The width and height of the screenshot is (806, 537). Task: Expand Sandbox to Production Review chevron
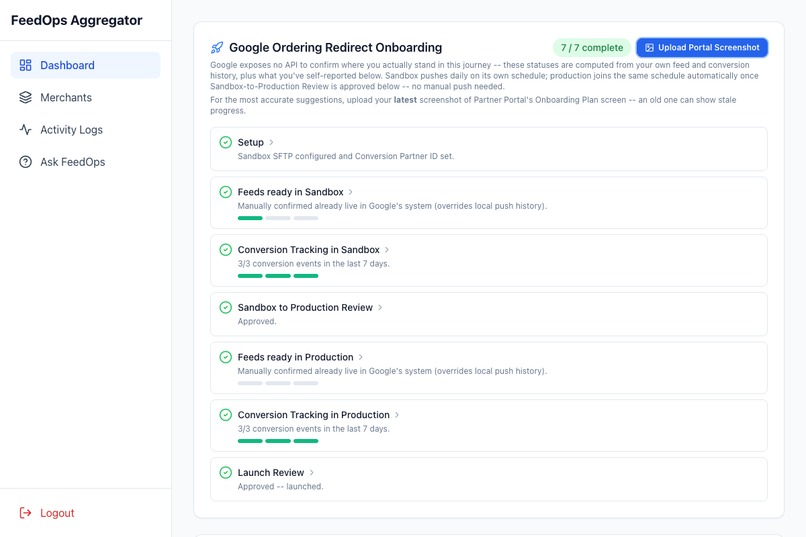[380, 307]
